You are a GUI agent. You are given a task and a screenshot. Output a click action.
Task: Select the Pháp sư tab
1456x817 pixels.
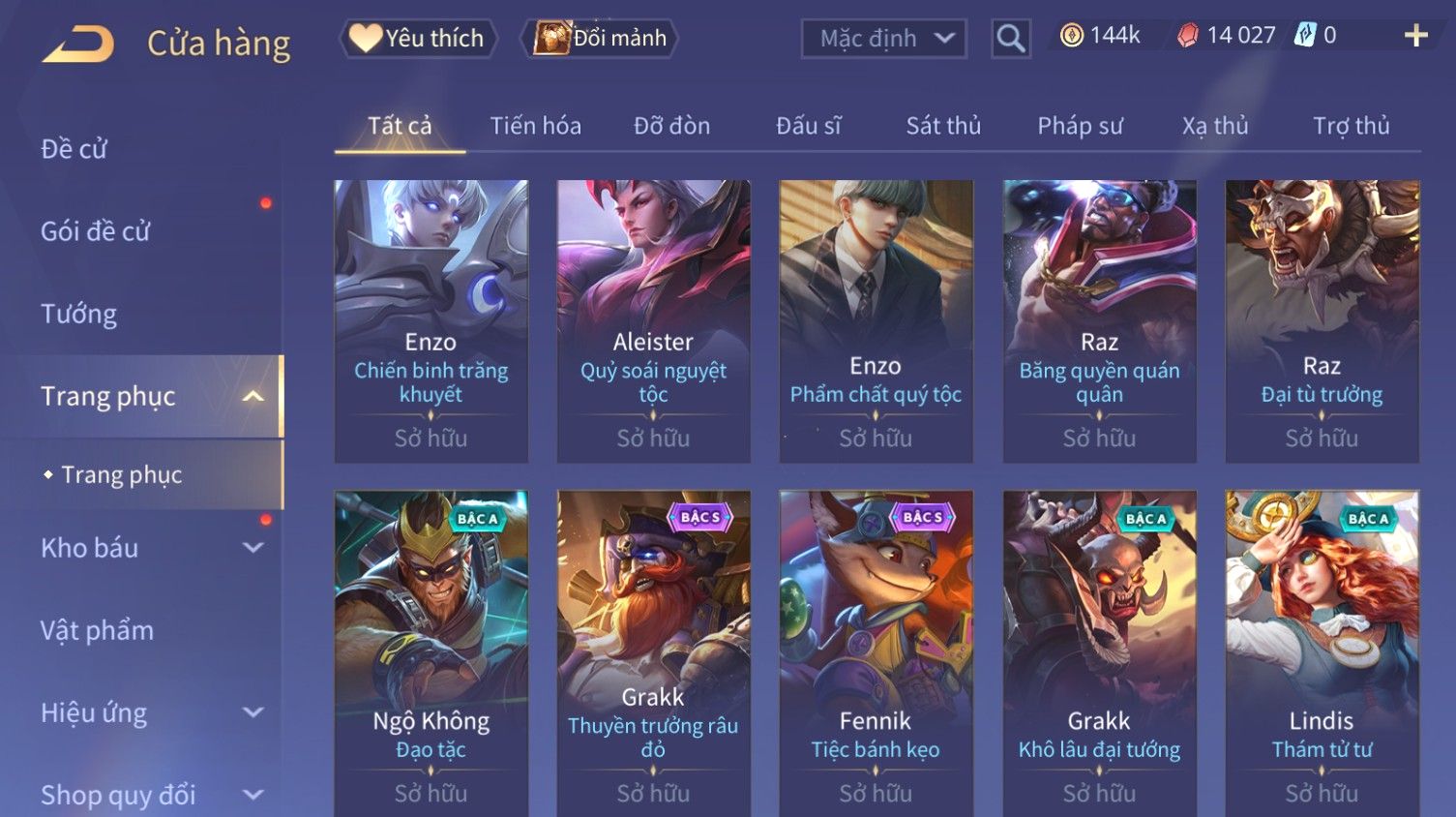click(x=1080, y=126)
